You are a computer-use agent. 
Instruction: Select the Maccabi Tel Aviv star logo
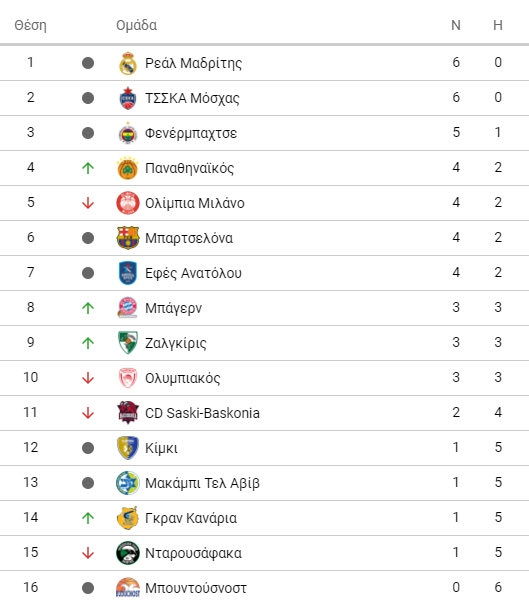127,483
